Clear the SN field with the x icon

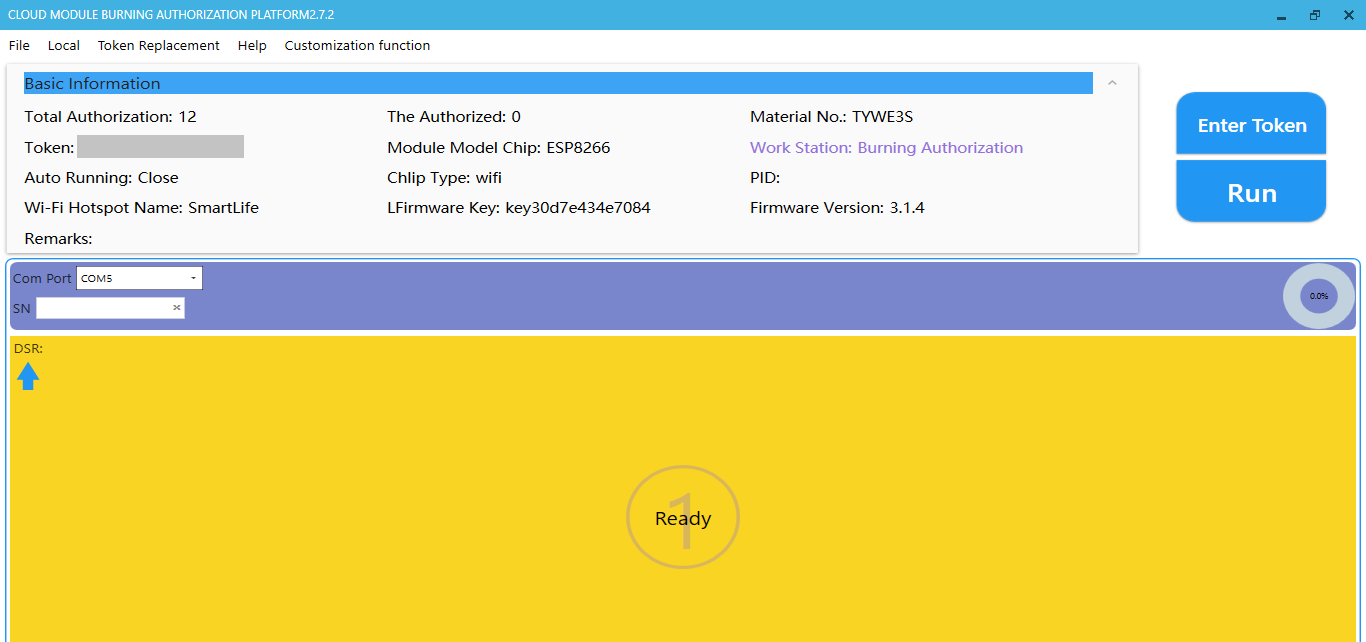[x=177, y=308]
